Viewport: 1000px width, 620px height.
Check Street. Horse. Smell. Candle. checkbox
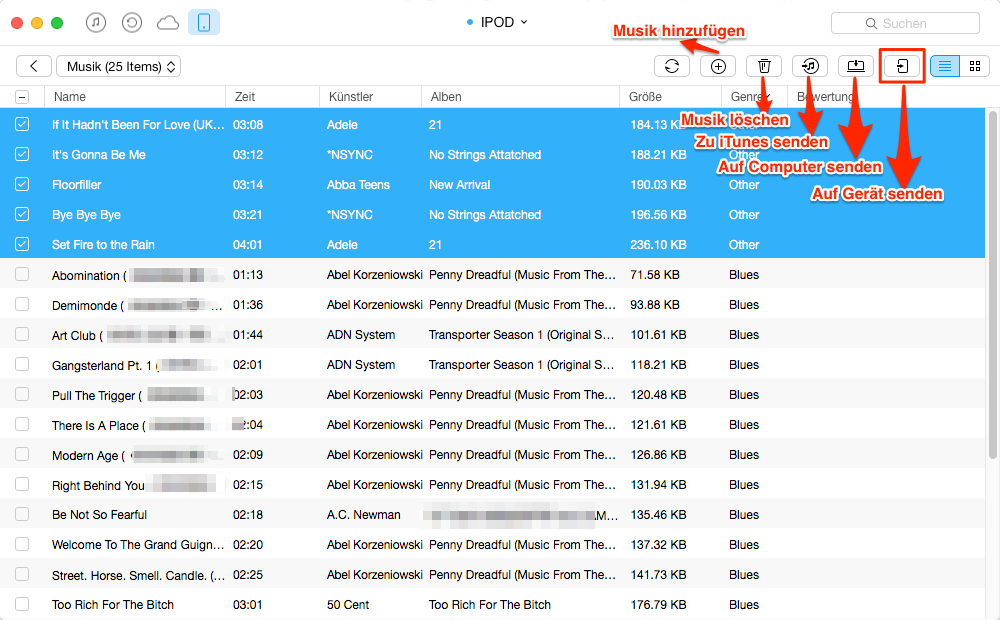22,574
